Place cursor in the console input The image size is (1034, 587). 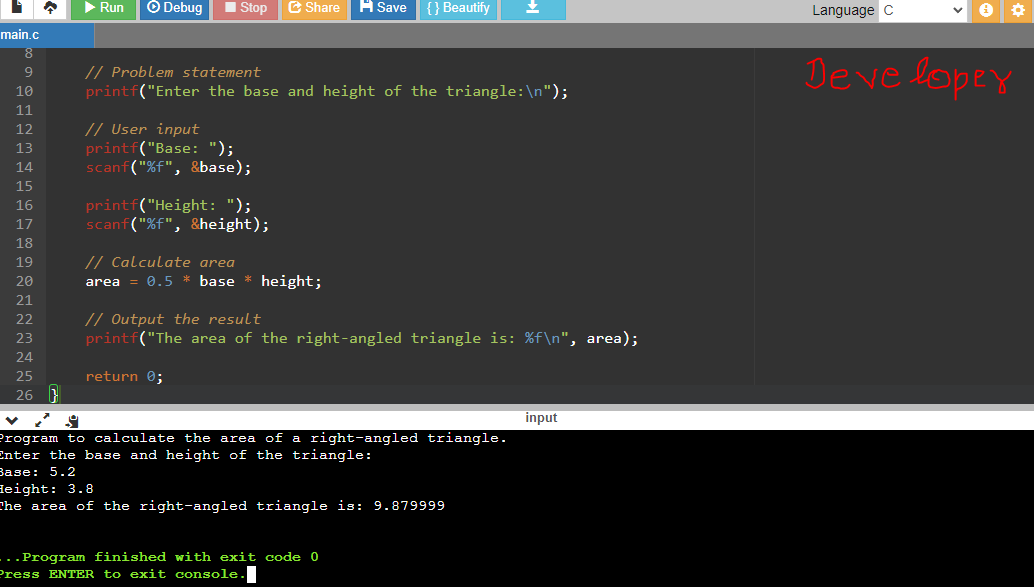click(250, 573)
